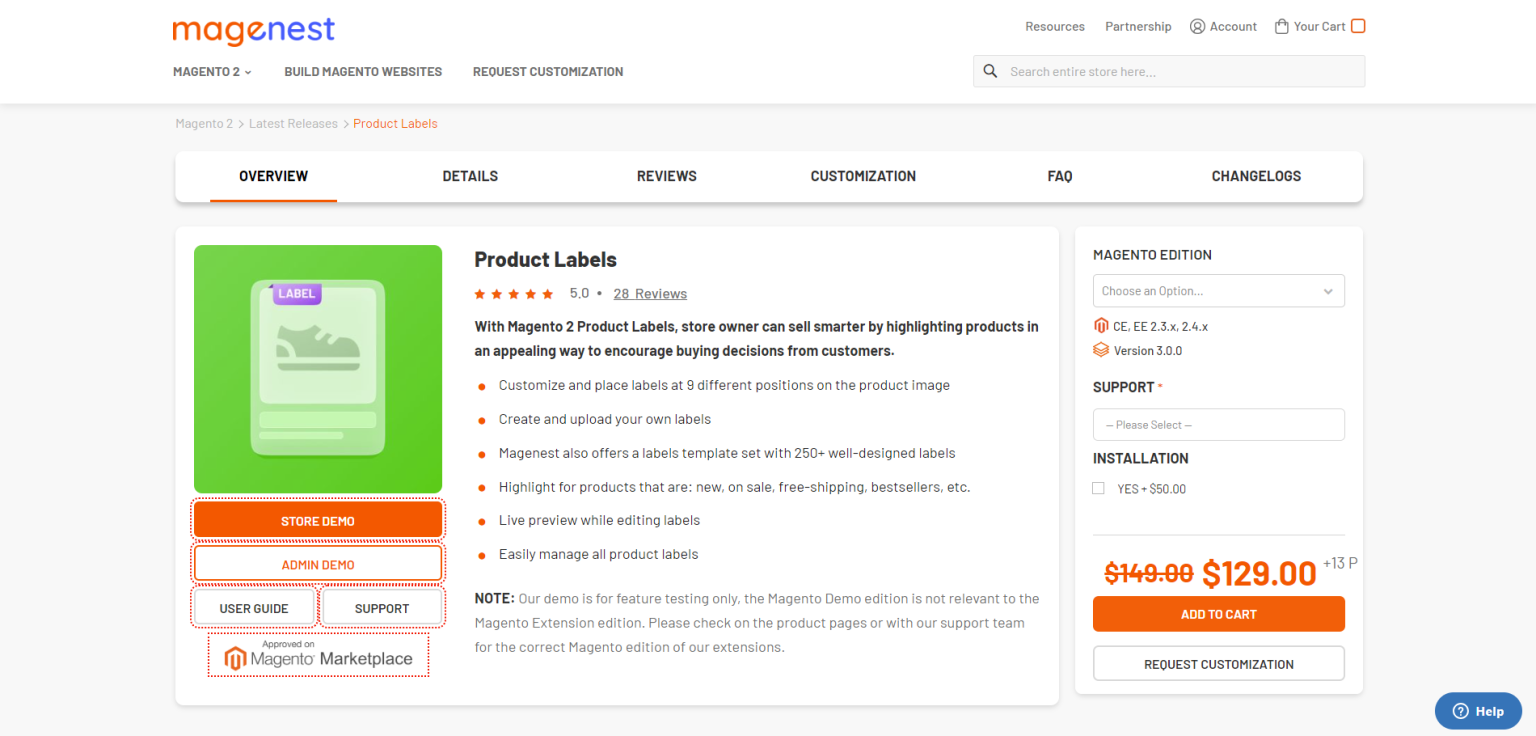Image resolution: width=1536 pixels, height=736 pixels.
Task: Click the search input field
Action: [1180, 71]
